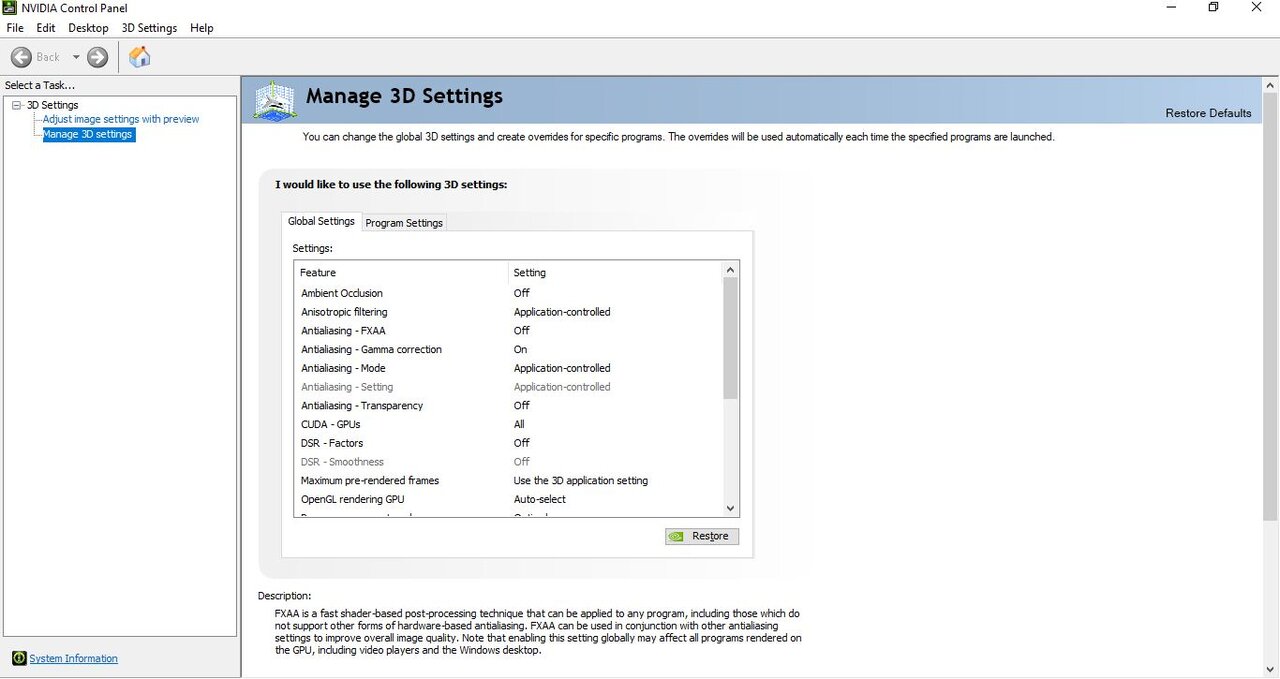Select Adjust image settings with preview
The image size is (1280, 679).
pyautogui.click(x=121, y=119)
